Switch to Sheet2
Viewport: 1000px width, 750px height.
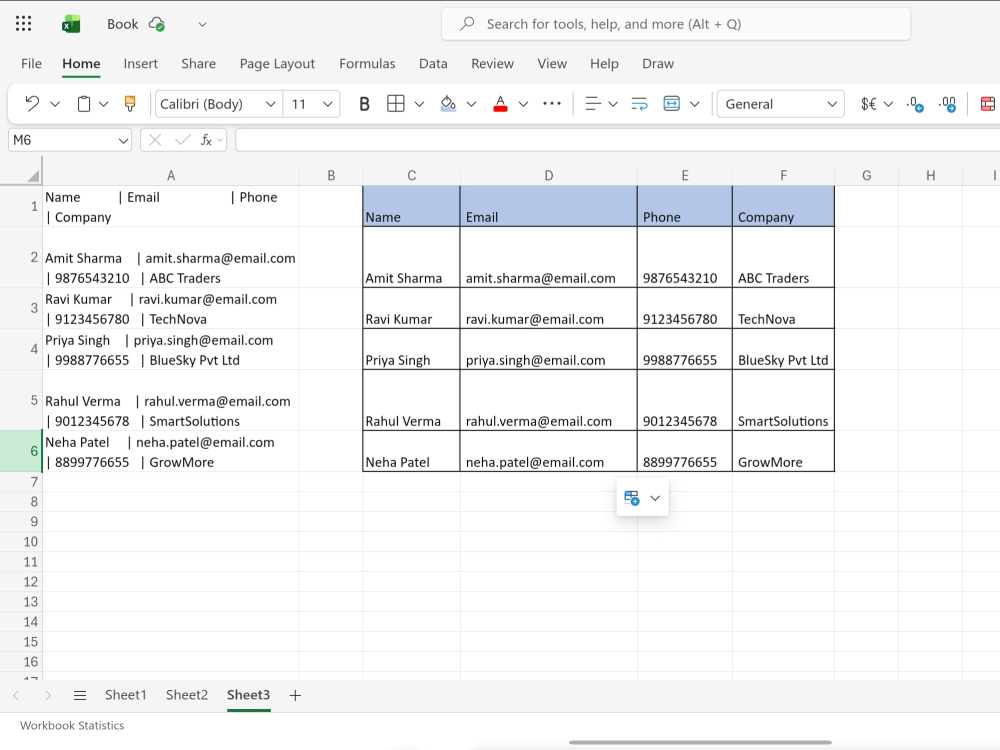pos(187,695)
